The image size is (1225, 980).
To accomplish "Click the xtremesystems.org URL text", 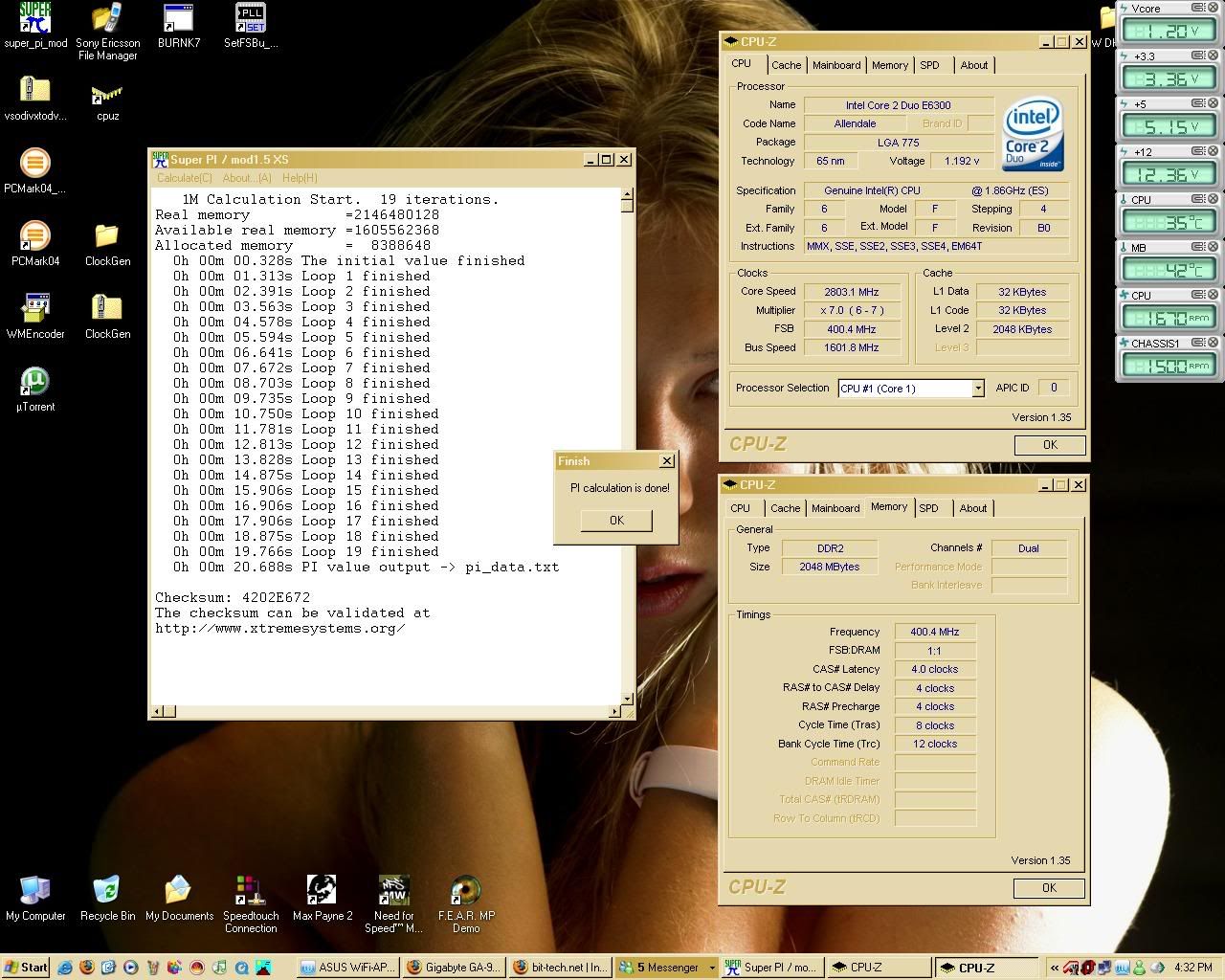I will pos(279,628).
